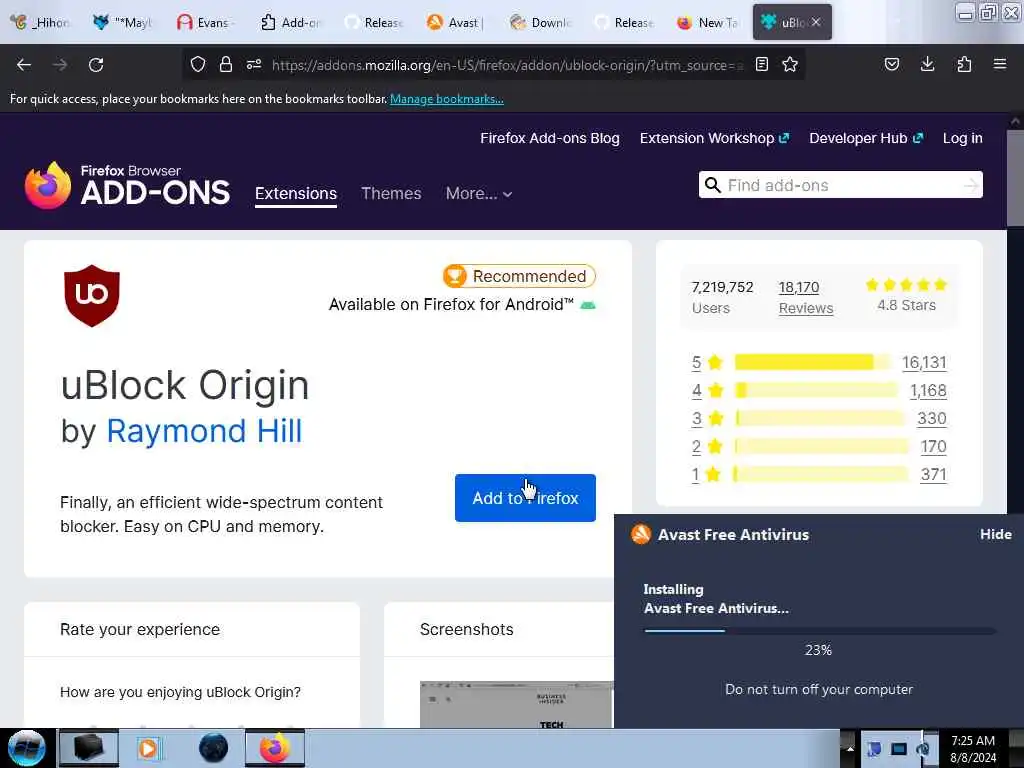Submit search with the arrow in Find add-ons
Screen dimensions: 1024x768
971,185
